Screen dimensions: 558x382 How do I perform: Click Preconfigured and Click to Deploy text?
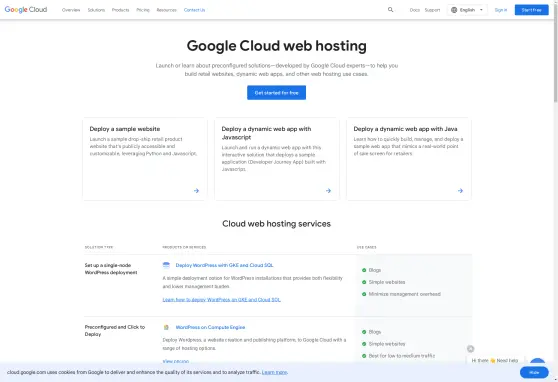115,330
